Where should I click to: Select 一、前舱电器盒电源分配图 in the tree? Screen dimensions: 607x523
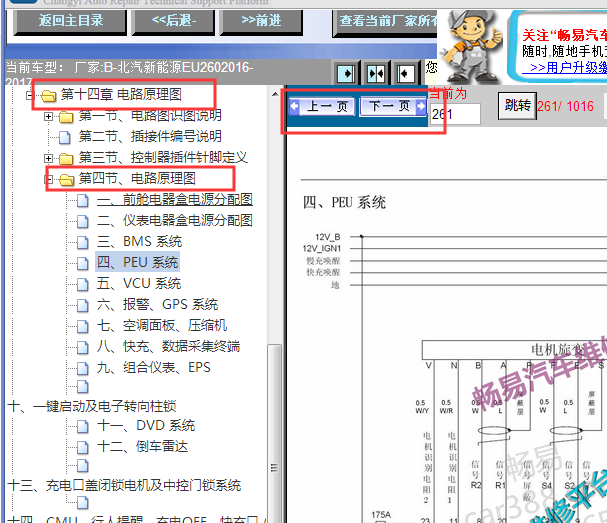click(x=174, y=200)
